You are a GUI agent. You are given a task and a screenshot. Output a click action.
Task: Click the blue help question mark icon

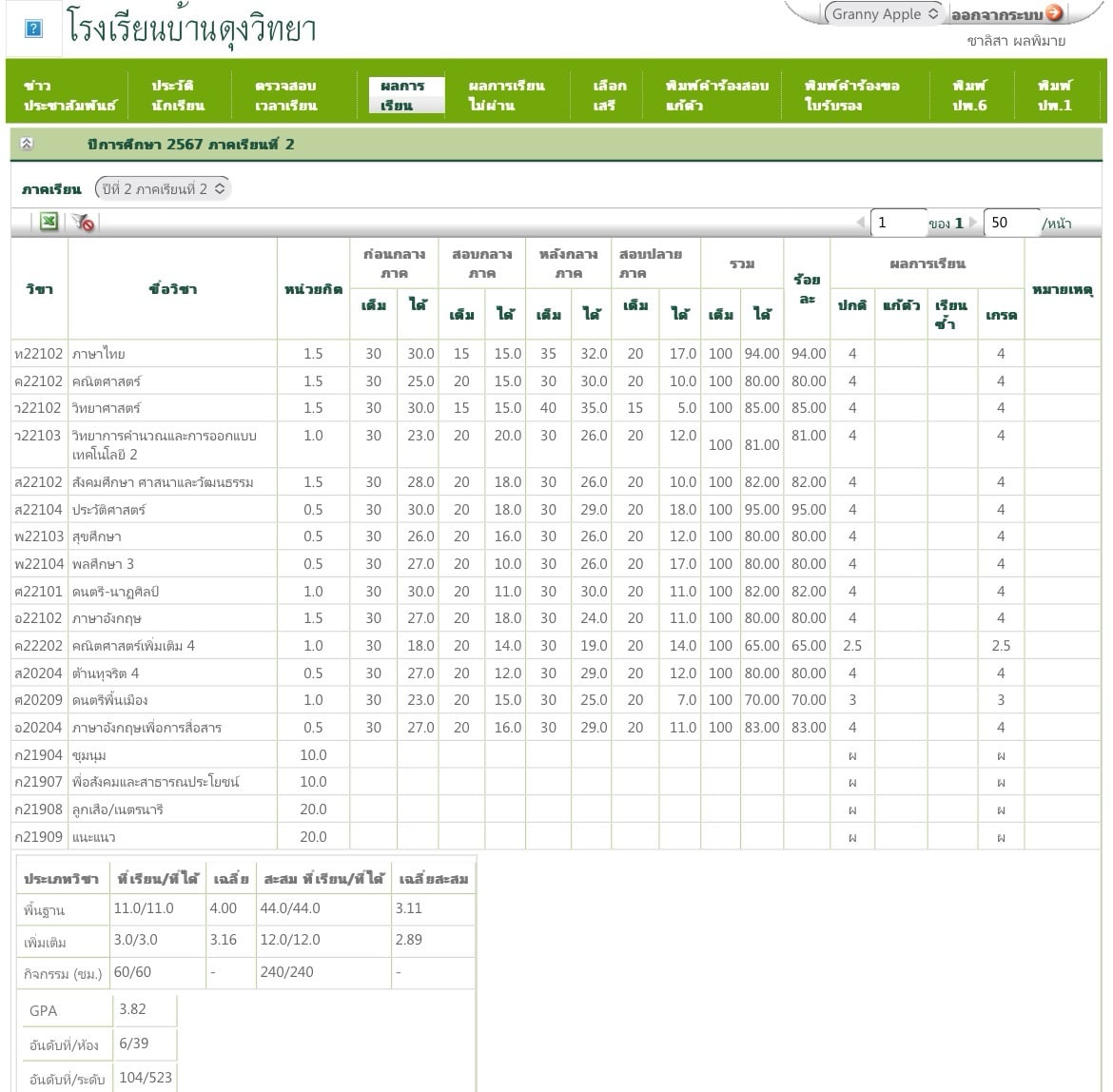(33, 29)
